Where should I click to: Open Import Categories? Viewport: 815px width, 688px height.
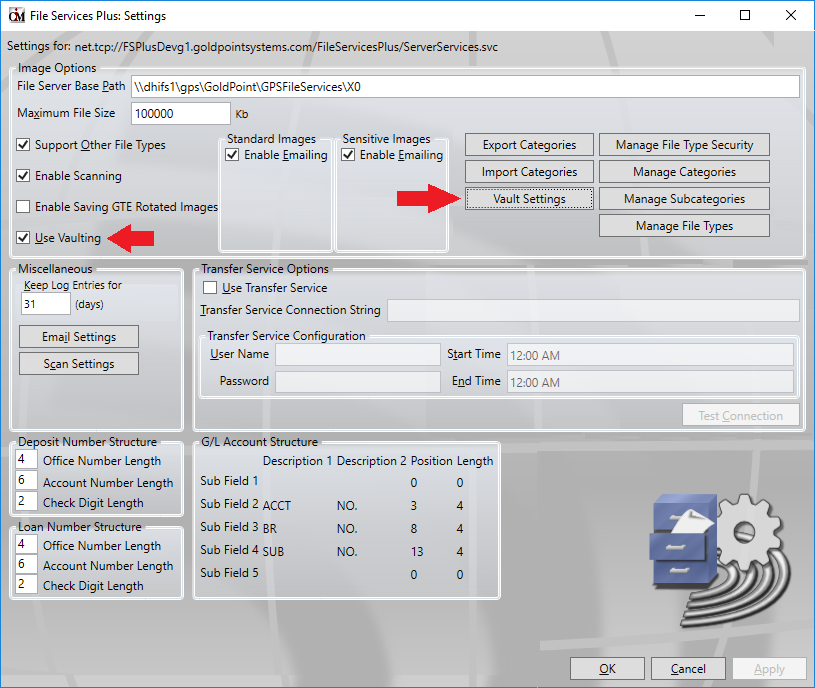pyautogui.click(x=529, y=172)
